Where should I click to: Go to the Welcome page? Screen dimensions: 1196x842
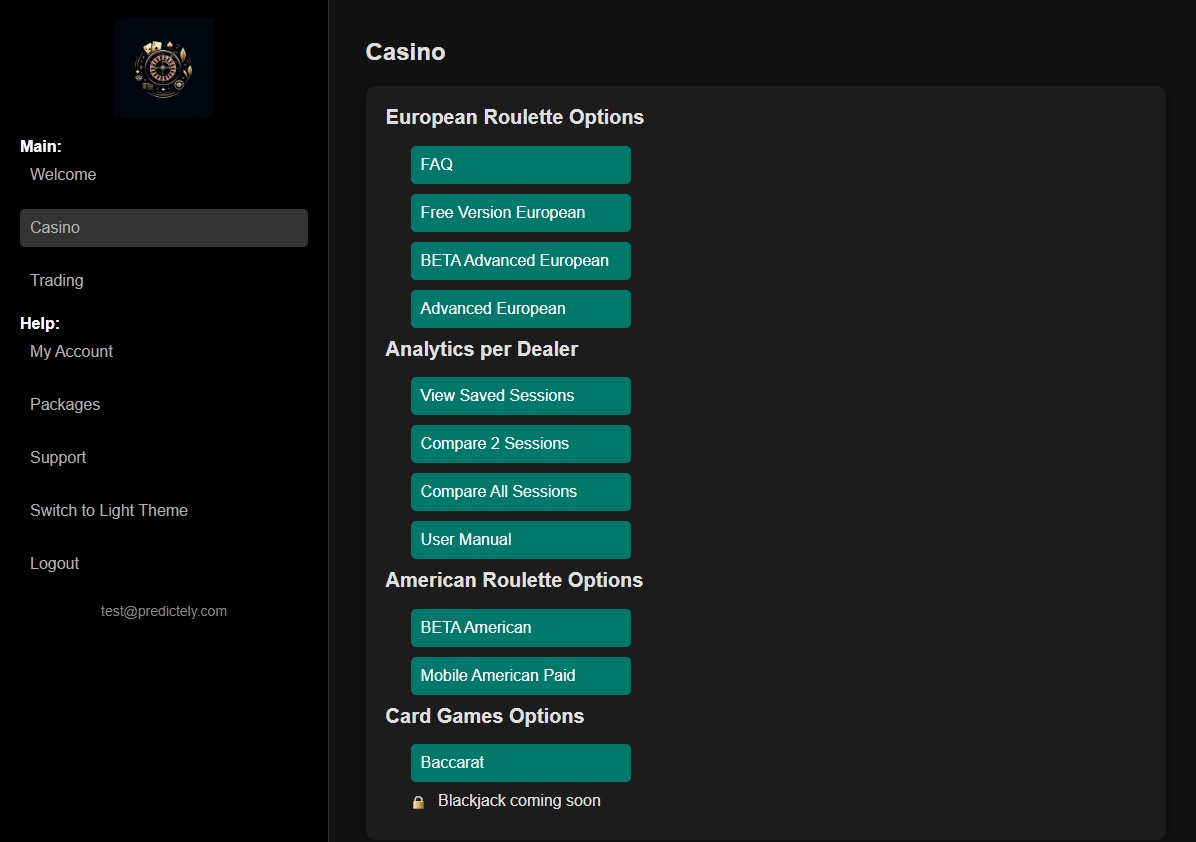(63, 174)
